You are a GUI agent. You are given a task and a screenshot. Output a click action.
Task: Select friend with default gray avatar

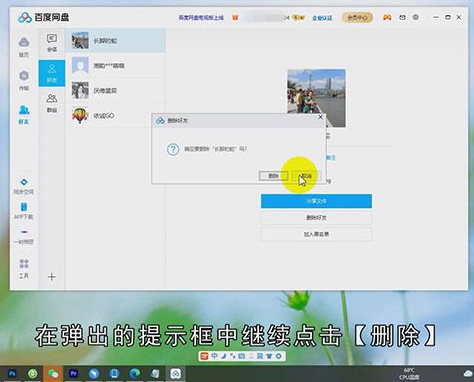(115, 66)
